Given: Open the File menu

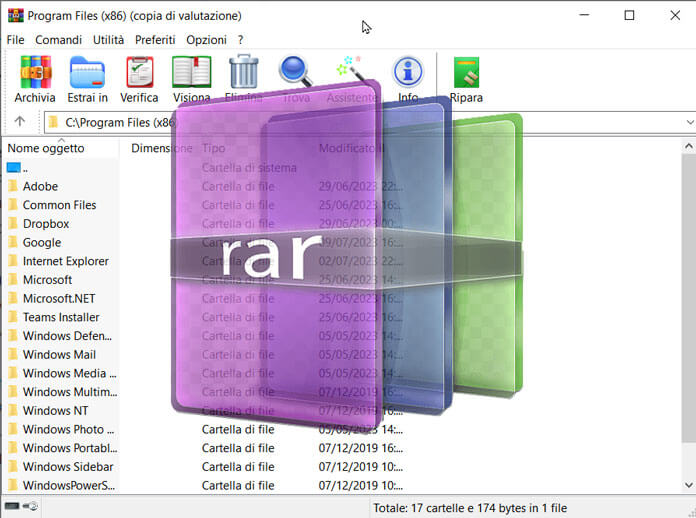Looking at the screenshot, I should coord(16,40).
